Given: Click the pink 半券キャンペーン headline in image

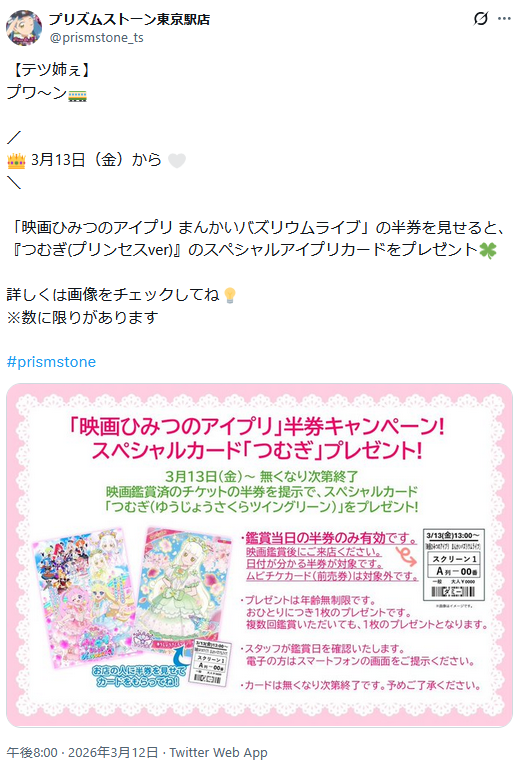Looking at the screenshot, I should point(257,438).
